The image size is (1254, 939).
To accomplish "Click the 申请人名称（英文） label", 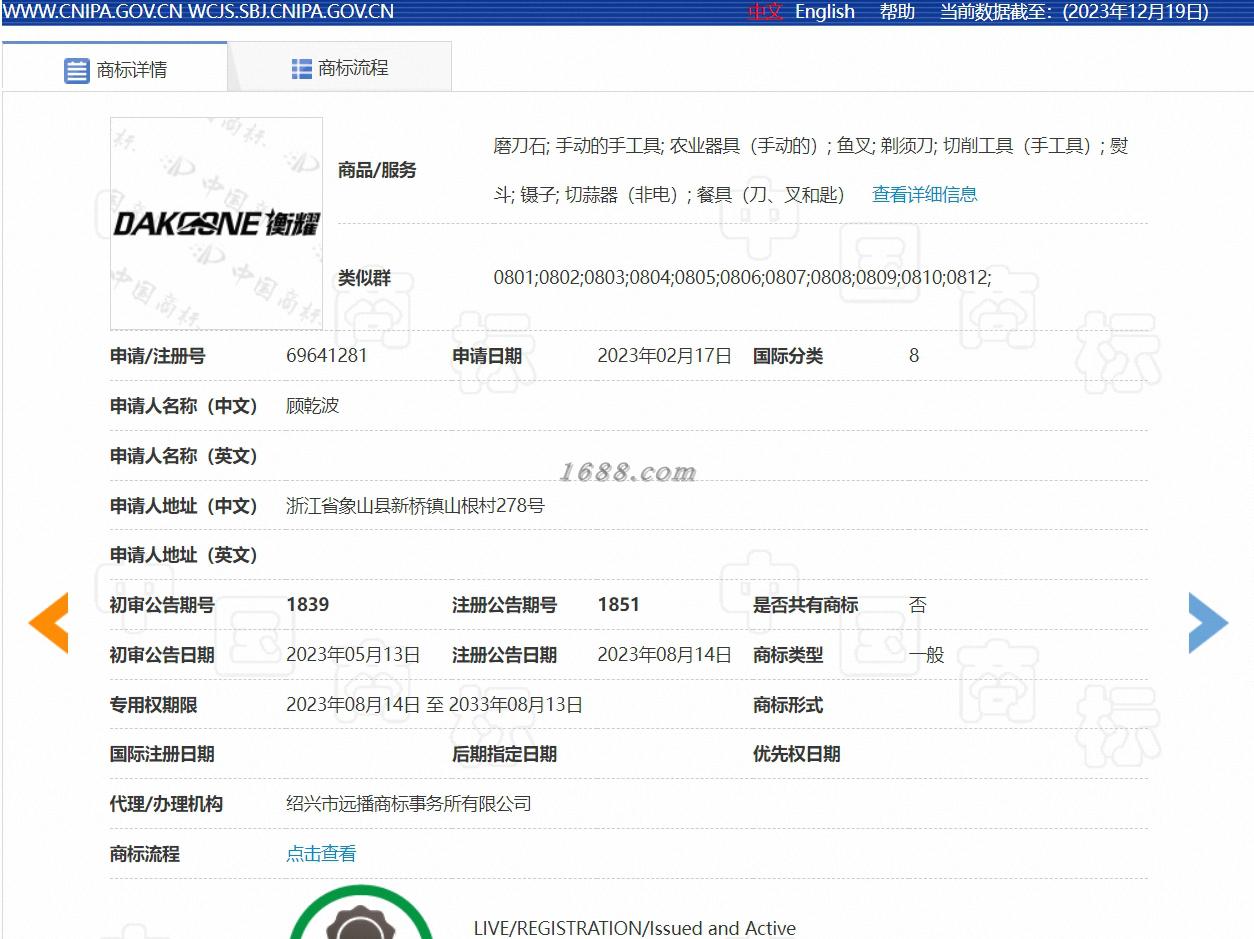I will tap(184, 456).
